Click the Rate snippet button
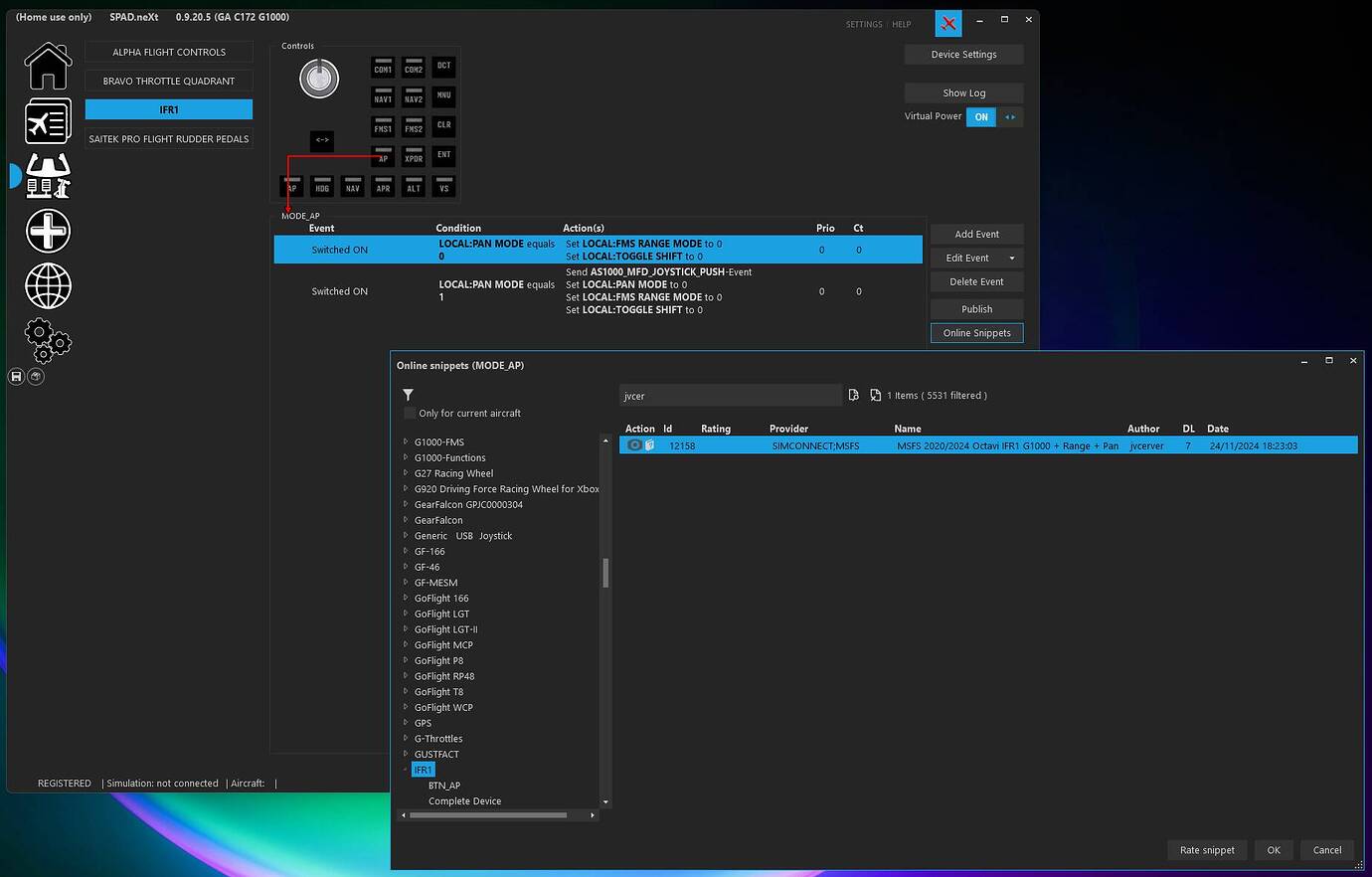1372x877 pixels. pos(1206,850)
